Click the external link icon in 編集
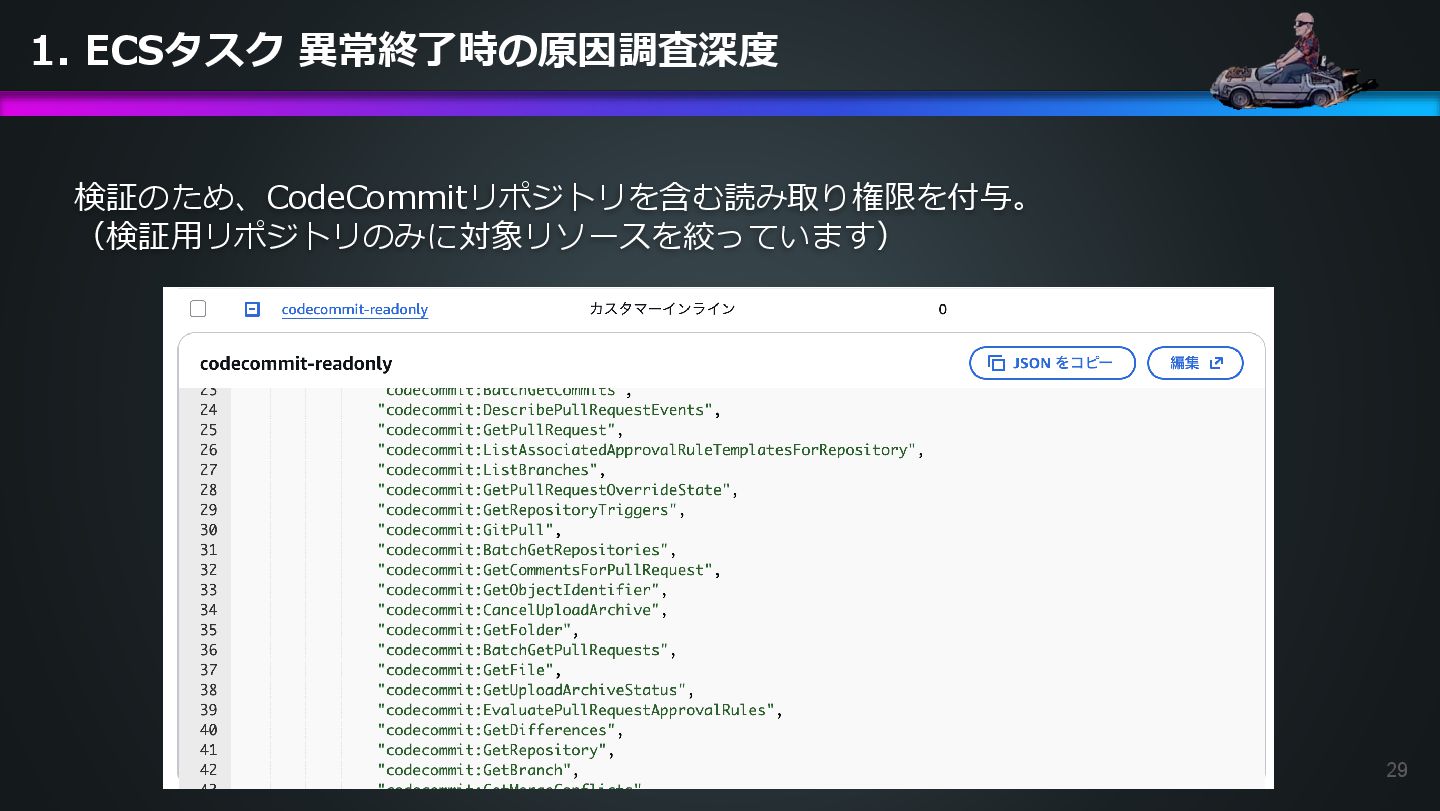1440x811 pixels. (1217, 363)
